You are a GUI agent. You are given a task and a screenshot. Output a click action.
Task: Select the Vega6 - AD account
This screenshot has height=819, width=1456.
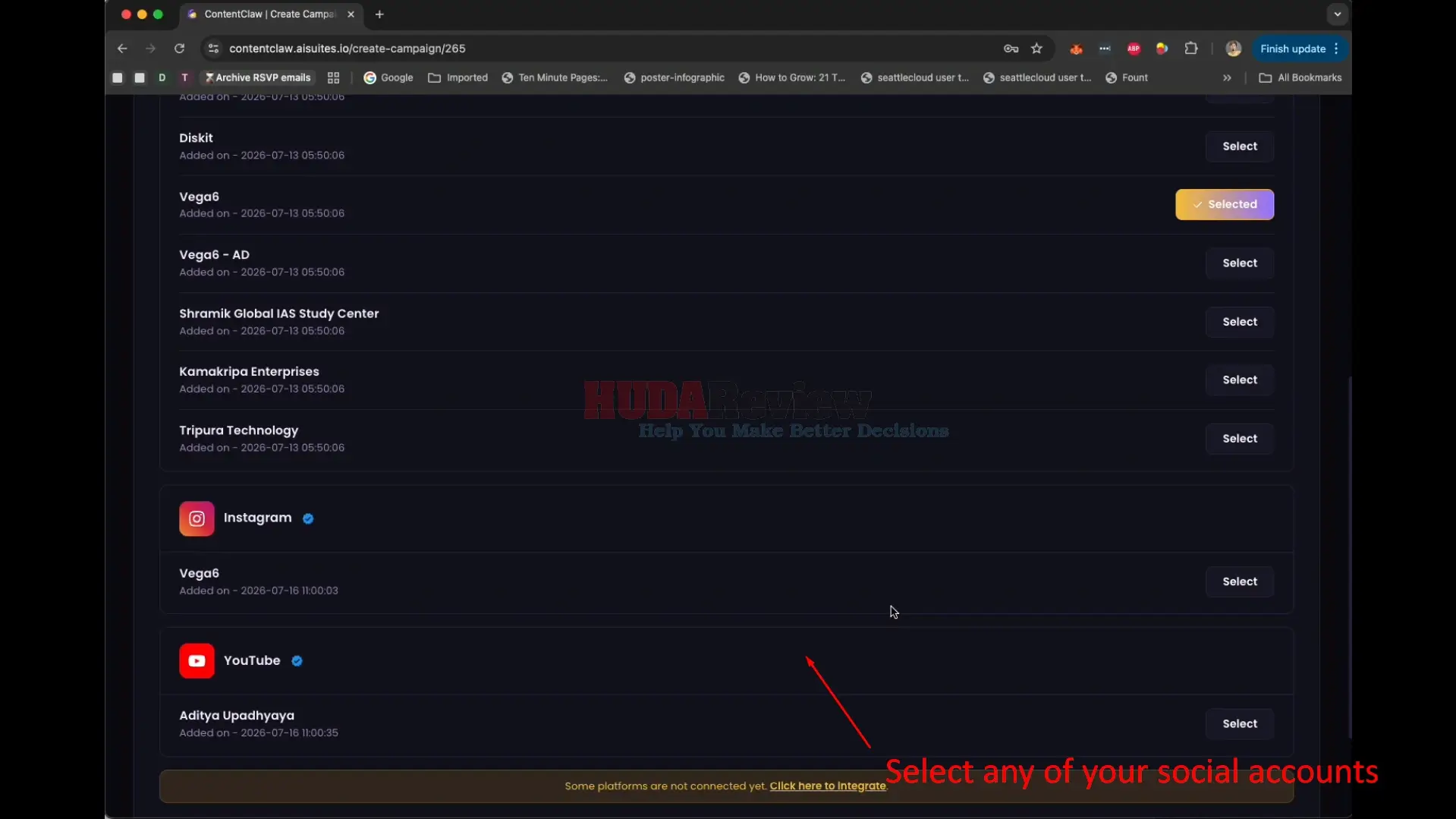[x=1240, y=263]
